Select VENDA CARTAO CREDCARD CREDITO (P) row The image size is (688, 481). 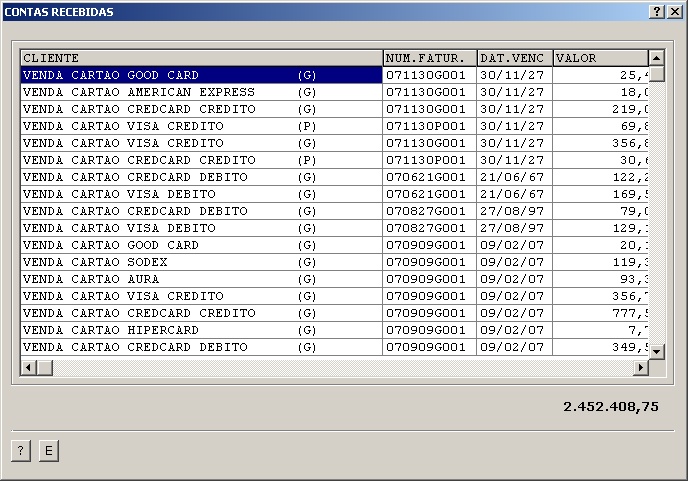coord(334,160)
